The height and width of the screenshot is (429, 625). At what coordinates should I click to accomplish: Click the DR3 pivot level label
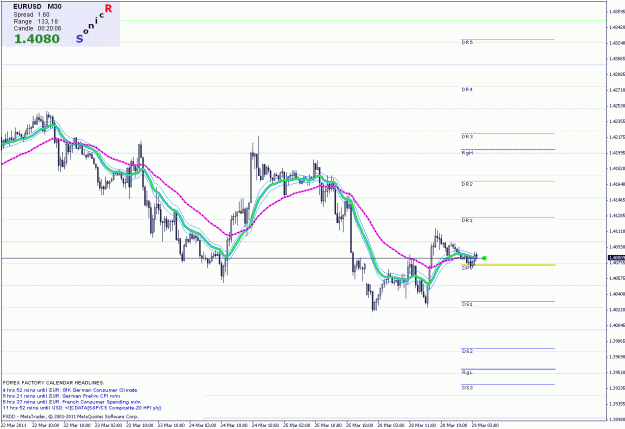point(467,136)
